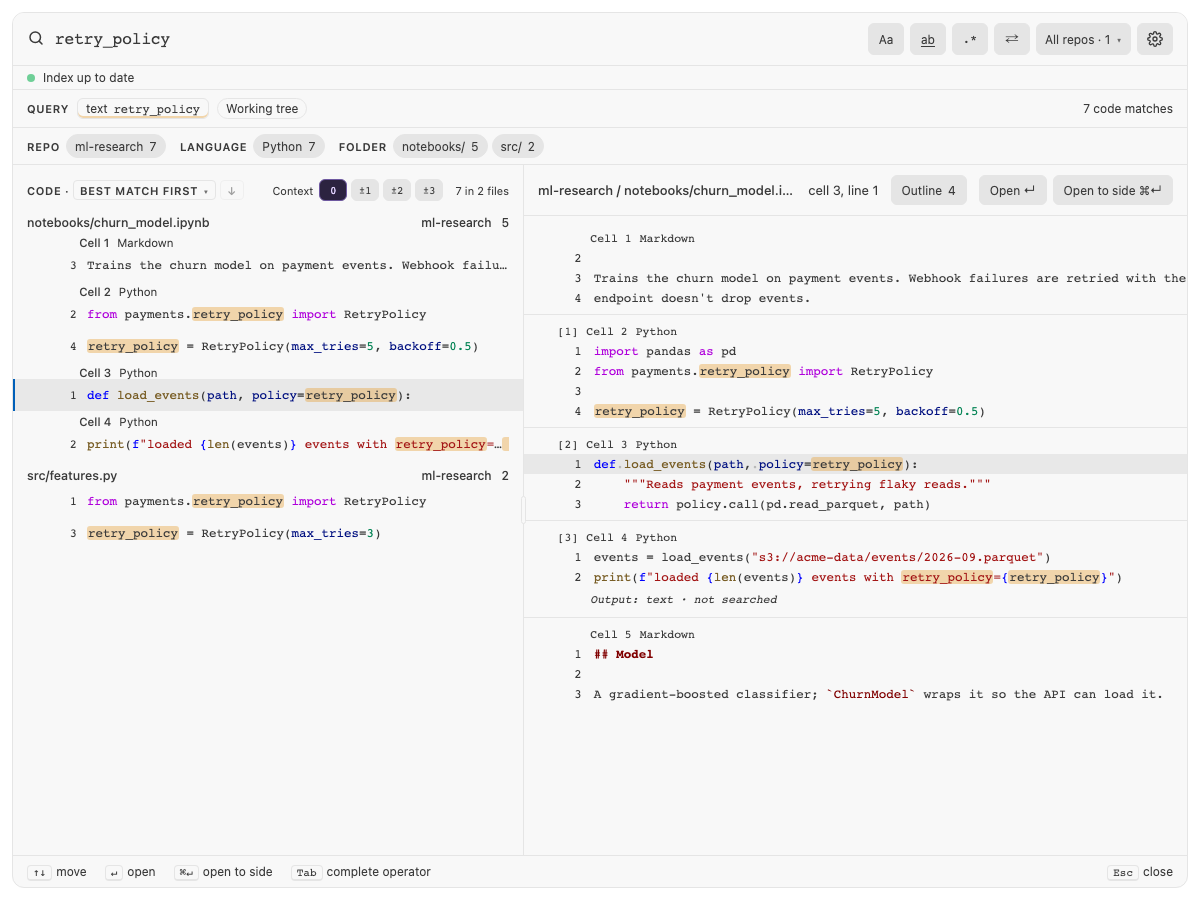Viewport: 1200px width, 900px height.
Task: Click the panel divider handle
Action: [523, 510]
